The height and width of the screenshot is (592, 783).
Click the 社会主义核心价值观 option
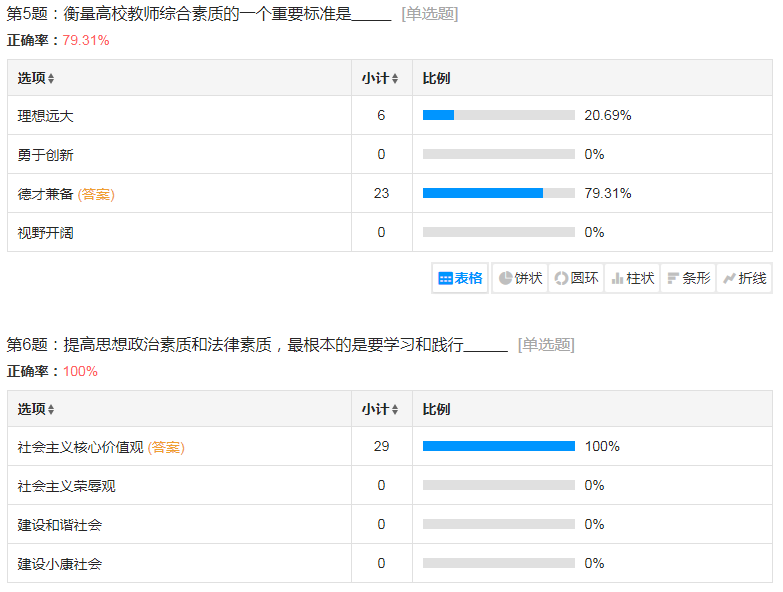tap(81, 447)
